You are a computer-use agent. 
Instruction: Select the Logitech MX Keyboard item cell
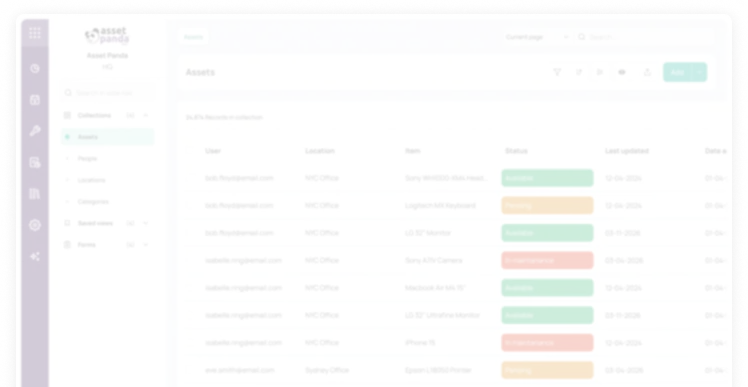pos(440,206)
